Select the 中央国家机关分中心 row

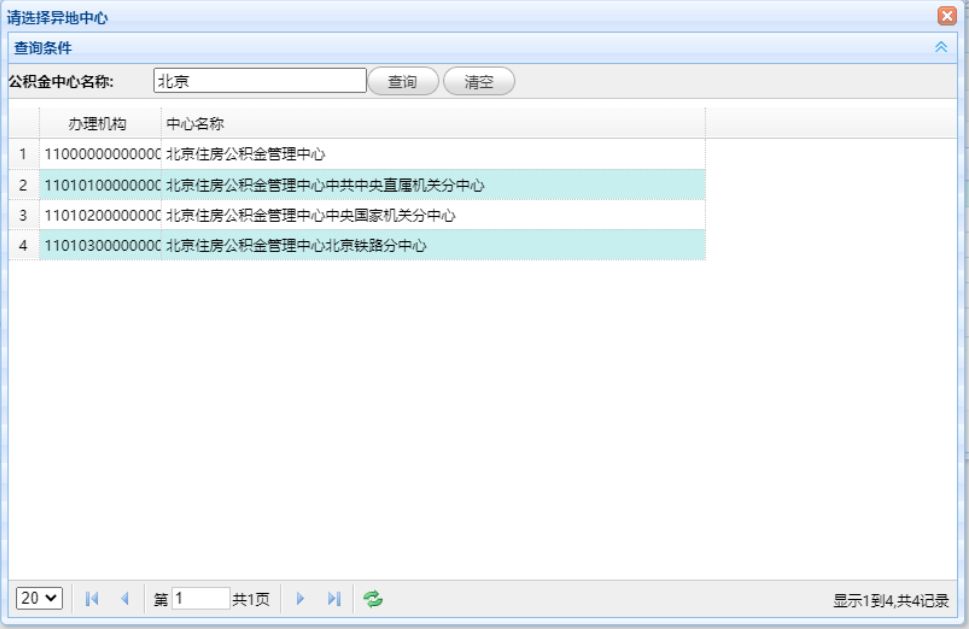tap(357, 215)
